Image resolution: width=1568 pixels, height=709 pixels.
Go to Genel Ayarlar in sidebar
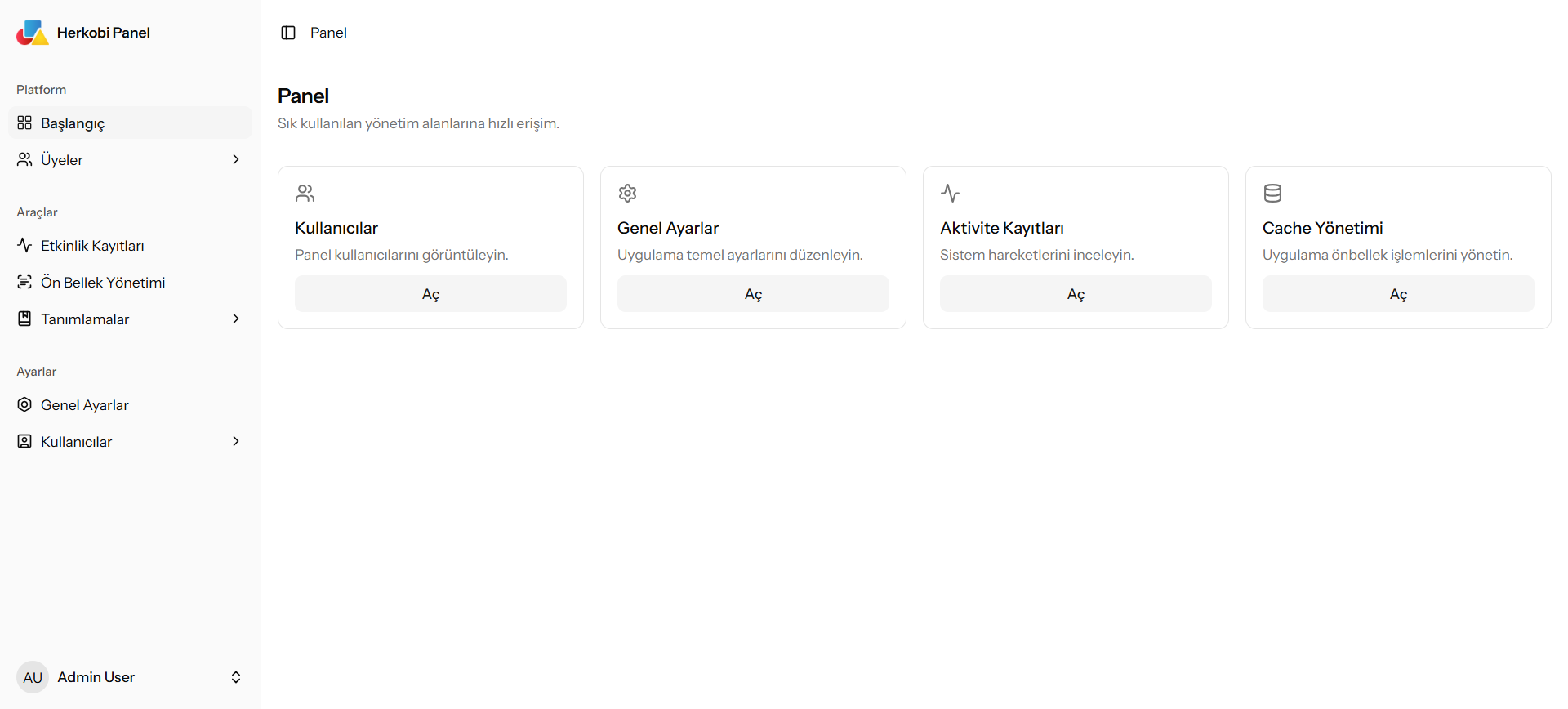coord(131,404)
